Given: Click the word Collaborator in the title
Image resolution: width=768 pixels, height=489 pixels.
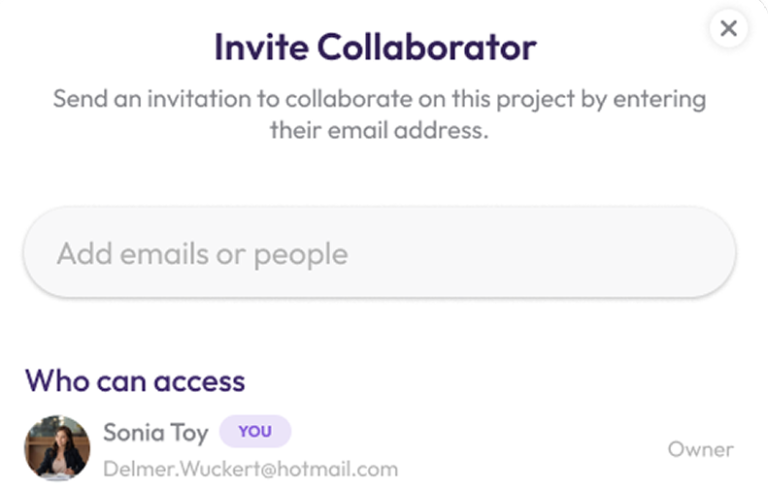Looking at the screenshot, I should point(427,47).
